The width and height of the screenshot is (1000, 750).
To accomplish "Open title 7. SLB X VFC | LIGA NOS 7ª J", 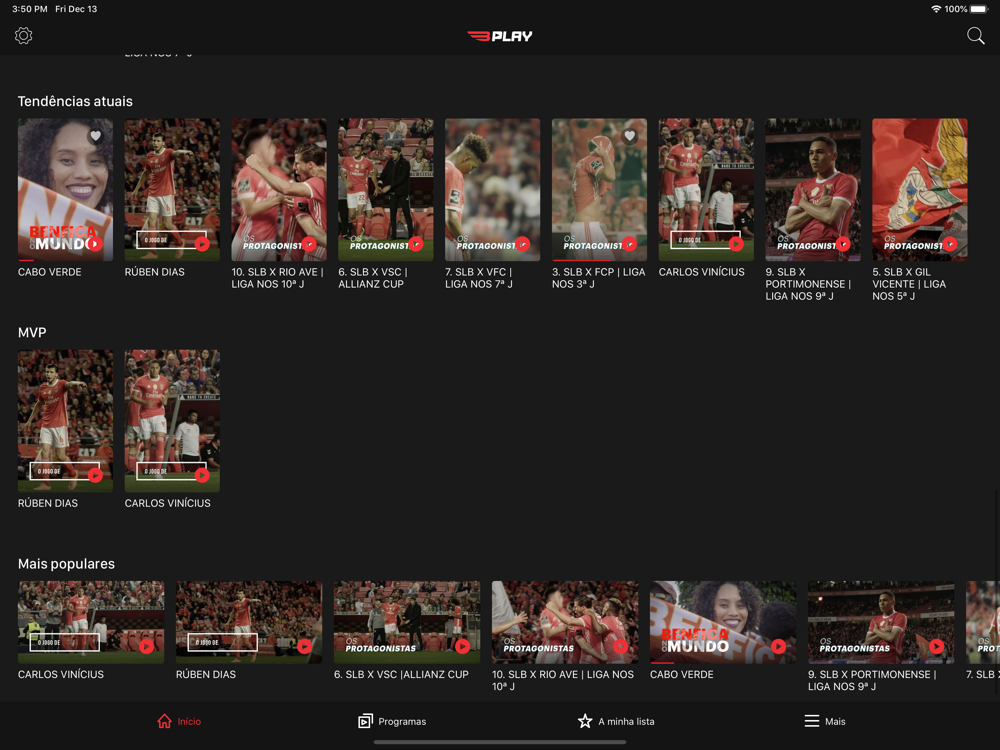I will (478, 278).
